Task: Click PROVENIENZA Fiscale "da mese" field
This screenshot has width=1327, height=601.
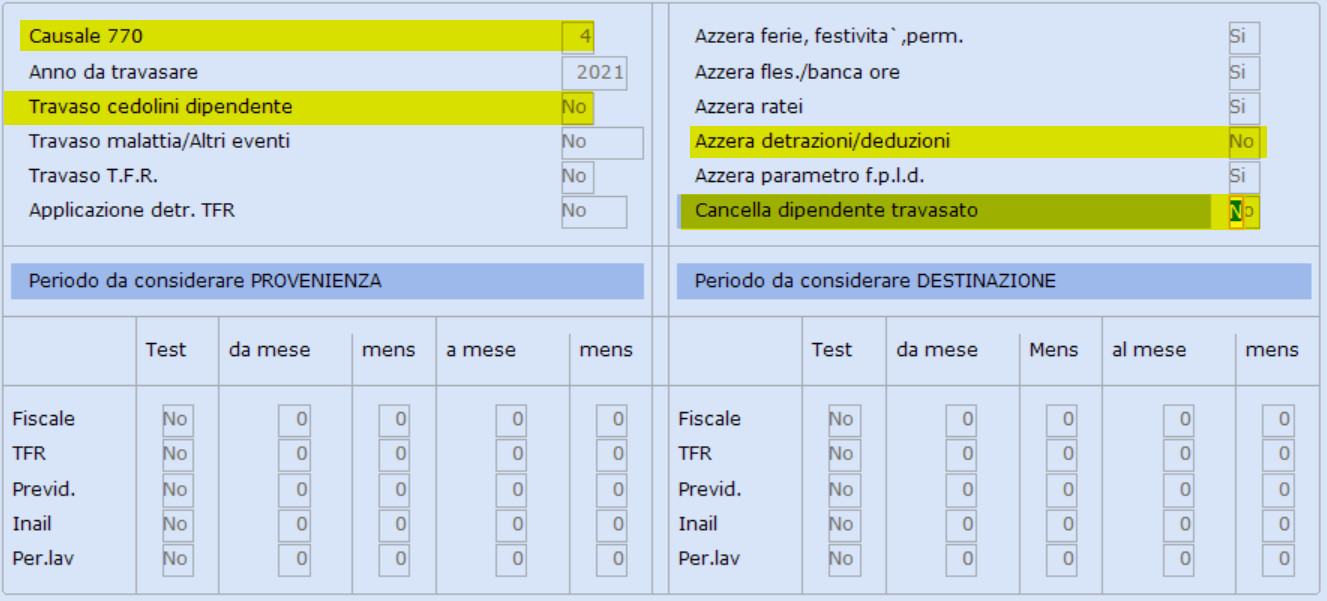Action: [x=294, y=420]
